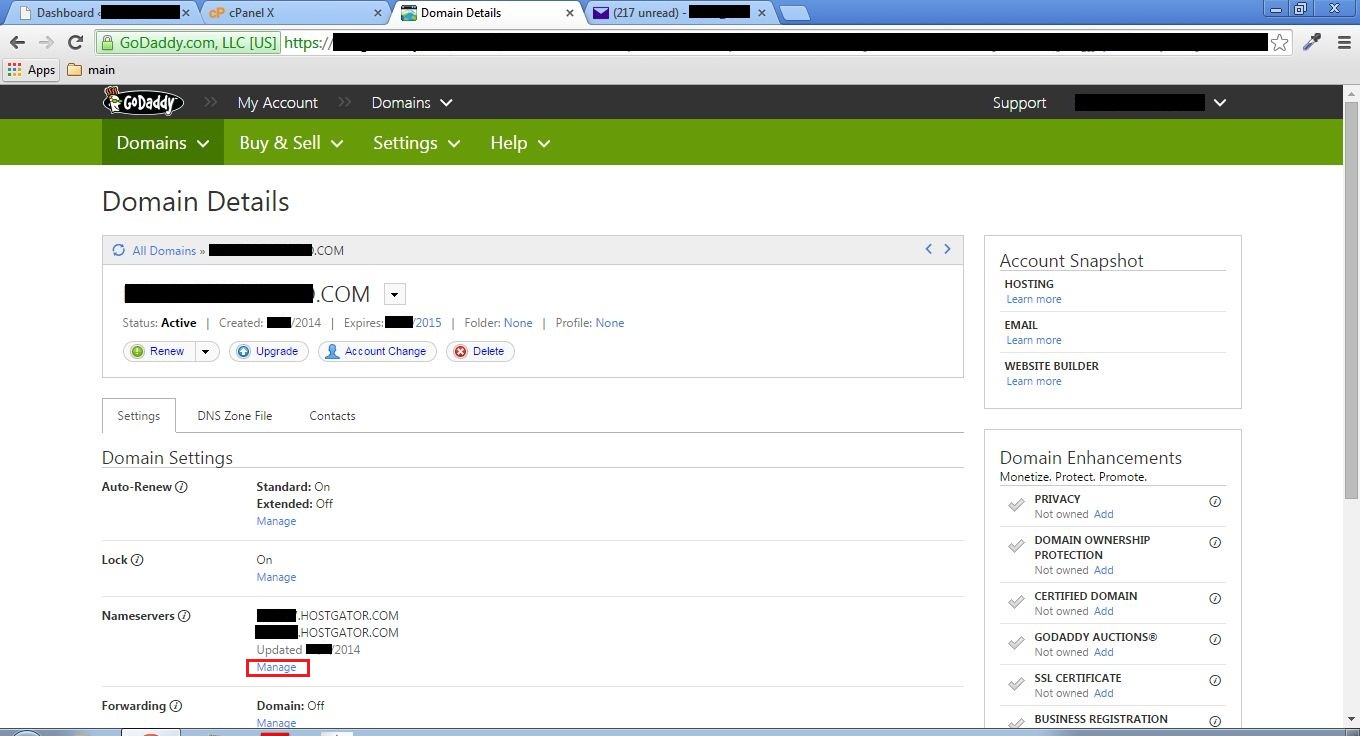
Task: Go back with browser back arrow
Action: pyautogui.click(x=17, y=42)
